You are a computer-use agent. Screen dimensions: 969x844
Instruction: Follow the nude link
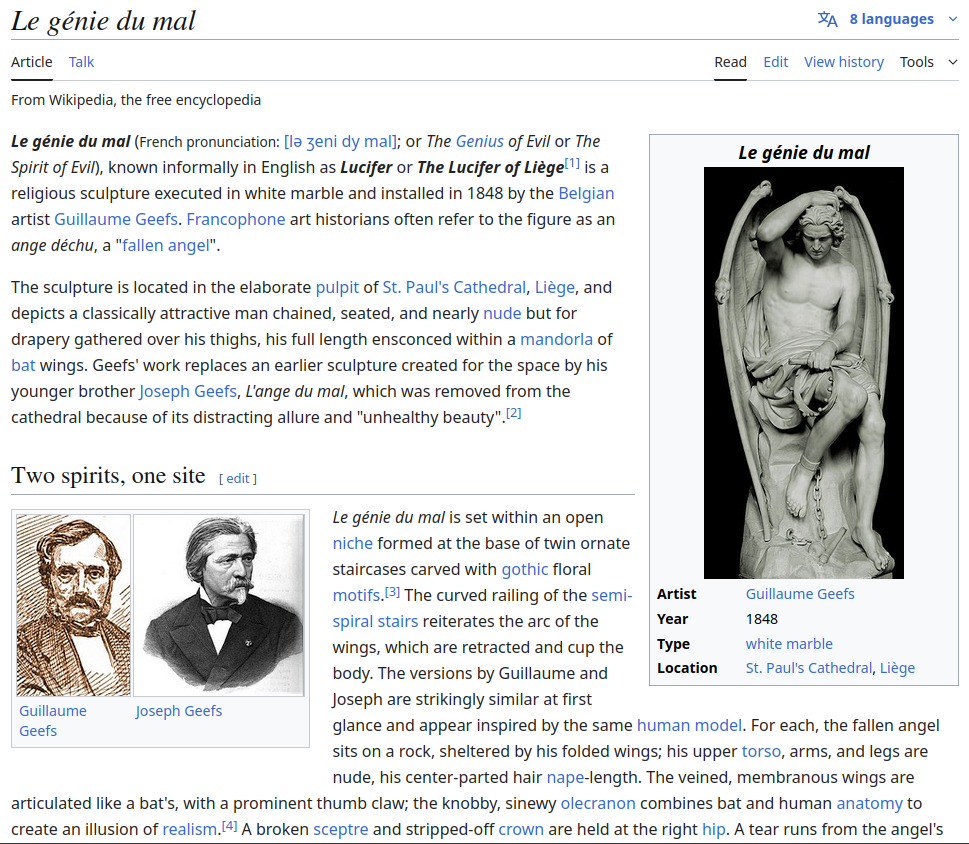coord(502,313)
